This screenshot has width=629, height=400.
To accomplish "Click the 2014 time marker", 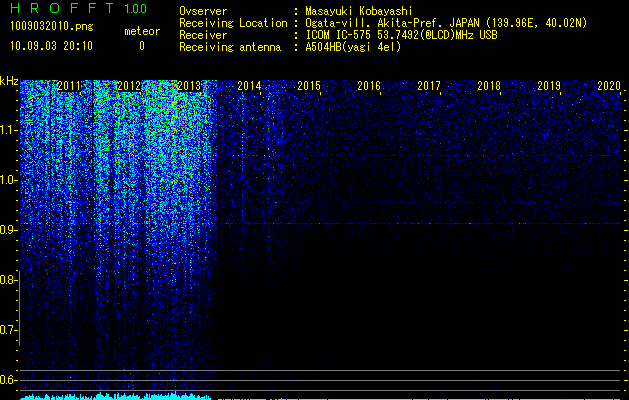I will [249, 86].
